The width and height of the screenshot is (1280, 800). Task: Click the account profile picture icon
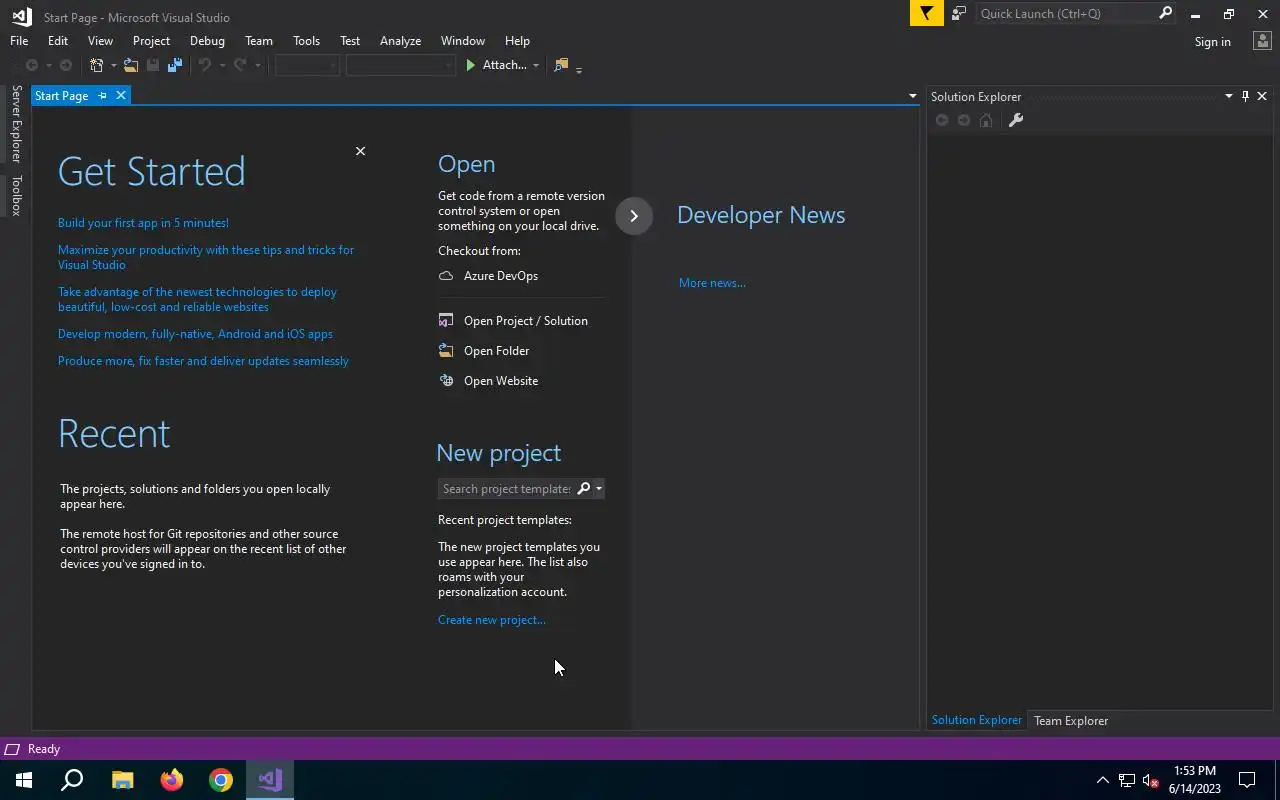click(1261, 41)
